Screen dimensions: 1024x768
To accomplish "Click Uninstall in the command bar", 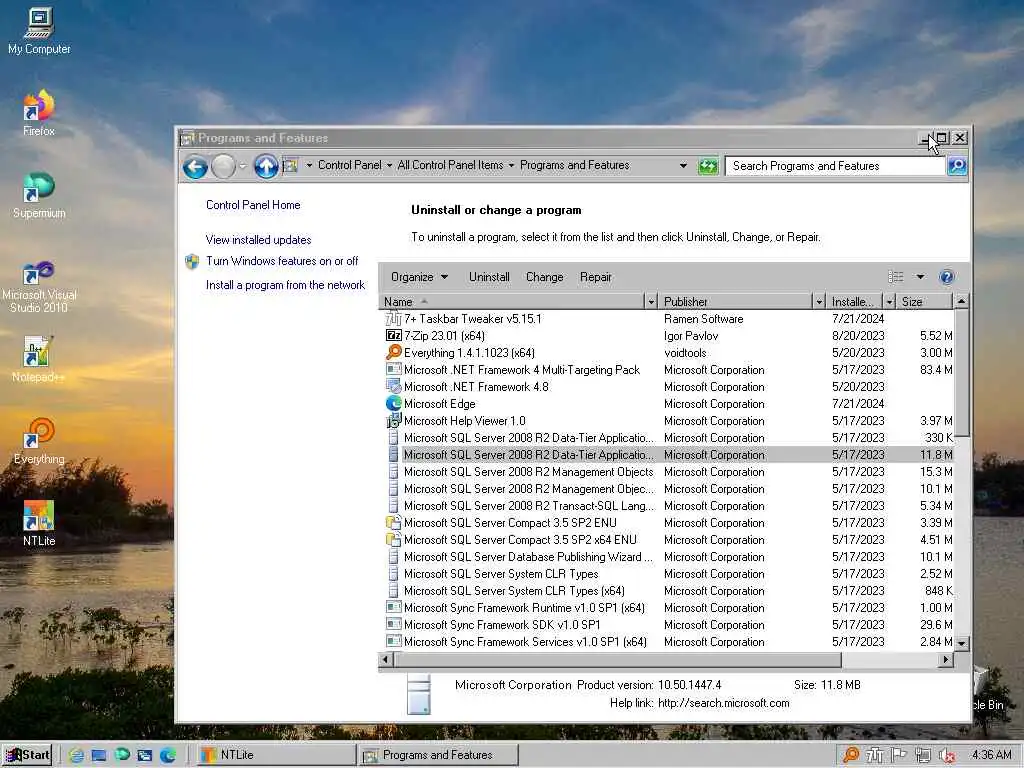I will (x=489, y=277).
